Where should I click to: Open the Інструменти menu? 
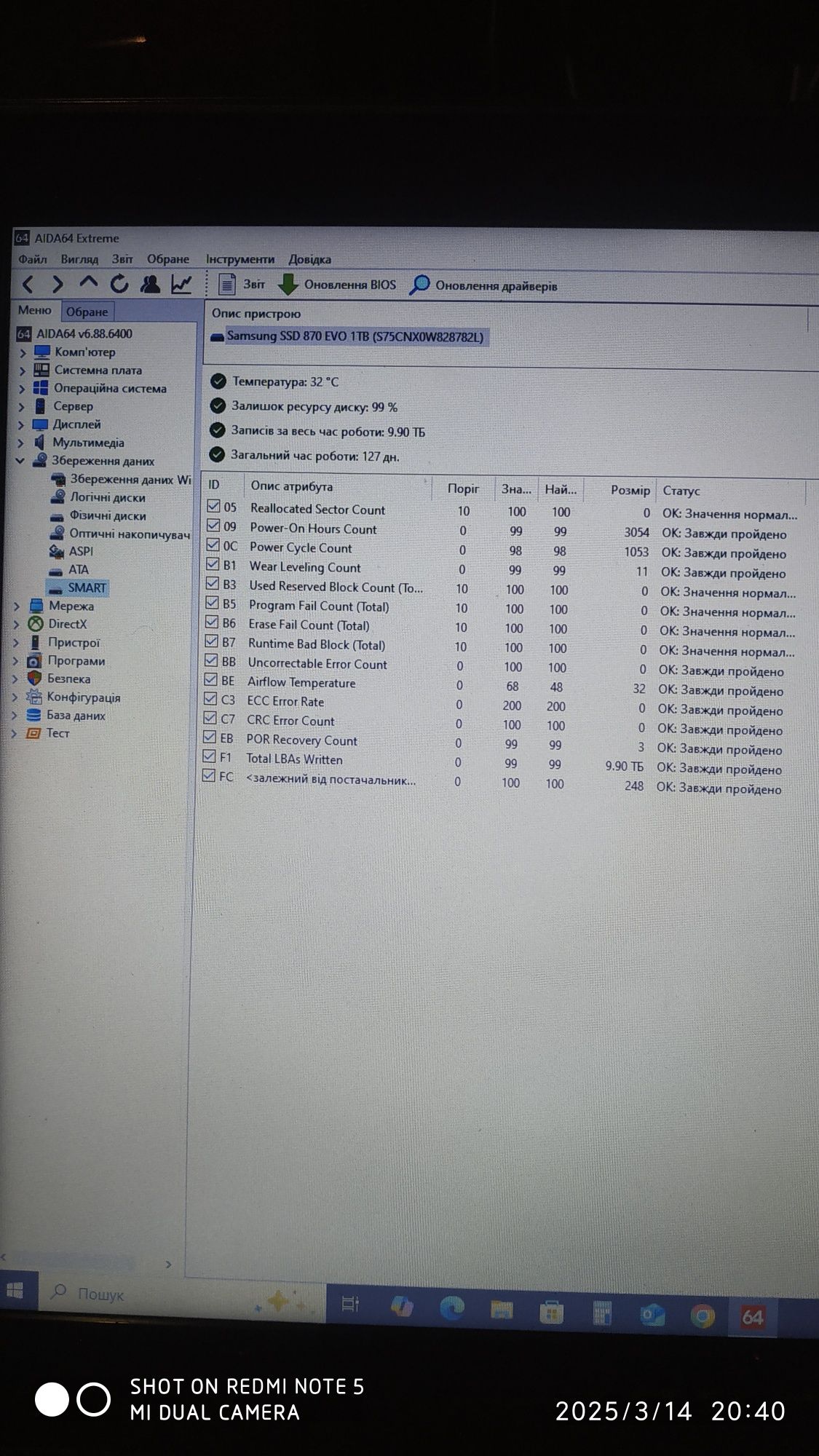pos(240,259)
